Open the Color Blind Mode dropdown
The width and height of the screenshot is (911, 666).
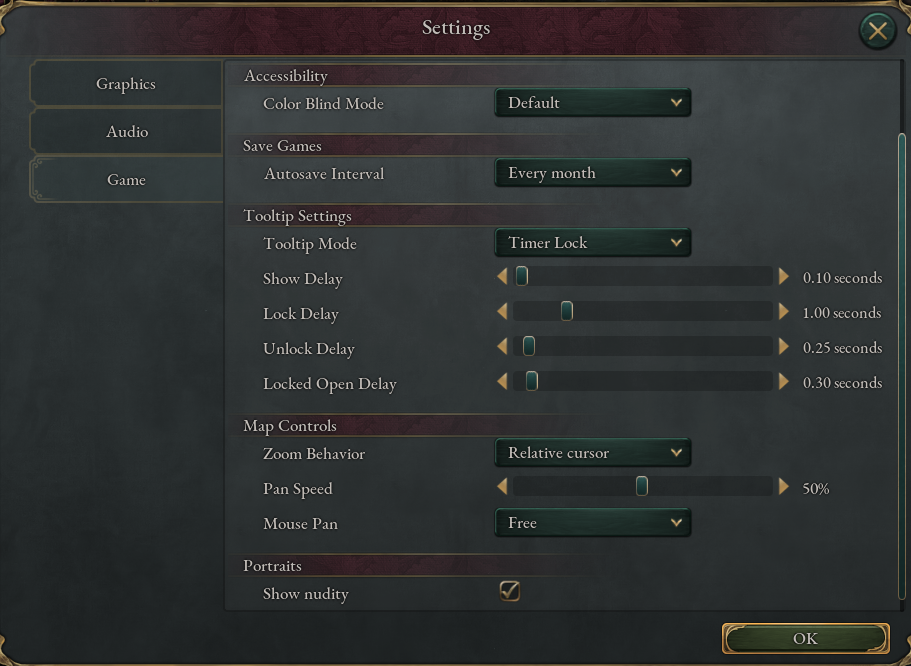[592, 102]
